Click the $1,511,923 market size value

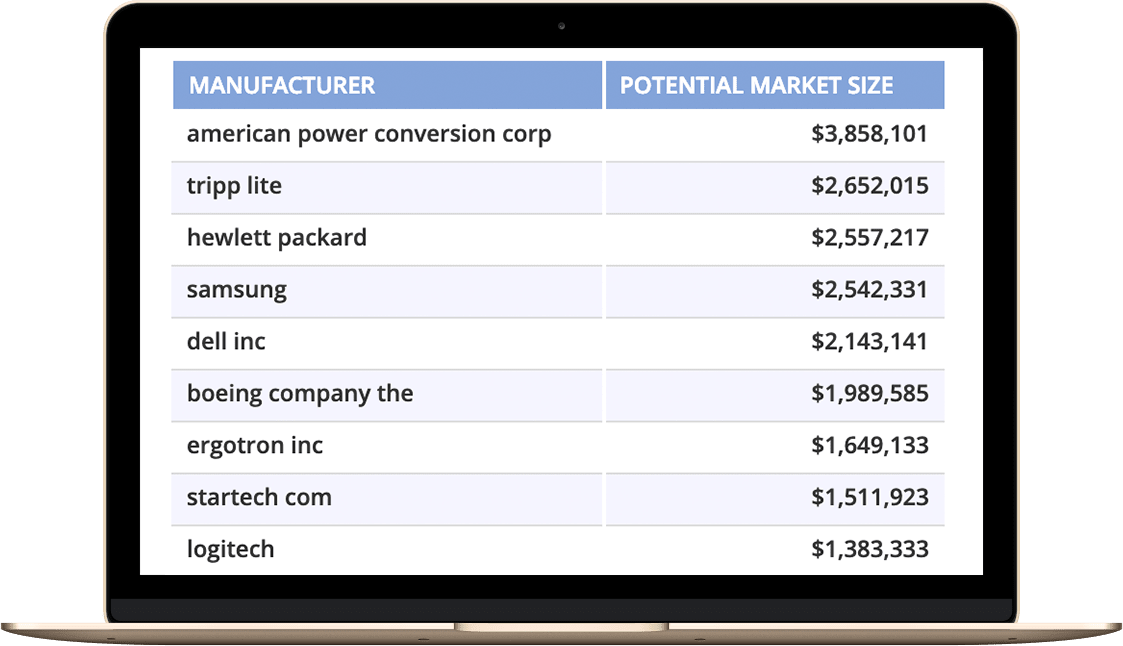tap(869, 498)
